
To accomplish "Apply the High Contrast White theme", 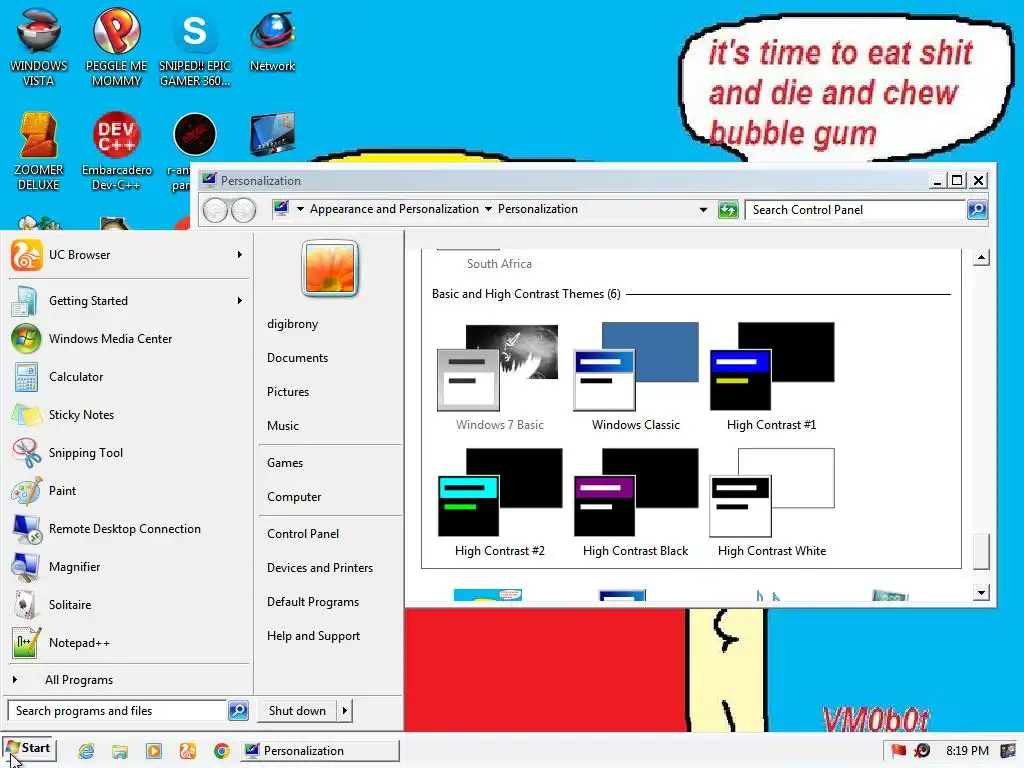I will click(x=771, y=504).
